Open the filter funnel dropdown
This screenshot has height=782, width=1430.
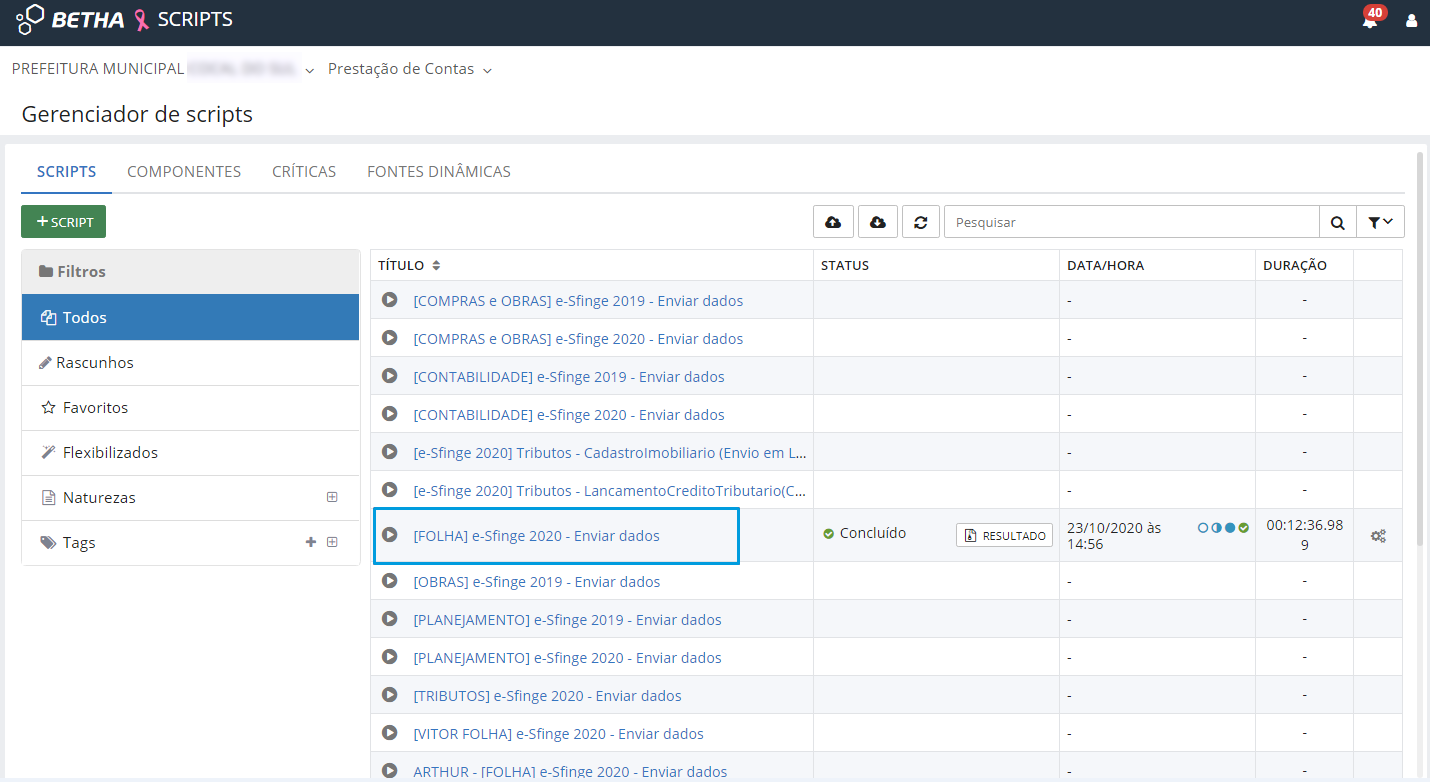(x=1380, y=222)
